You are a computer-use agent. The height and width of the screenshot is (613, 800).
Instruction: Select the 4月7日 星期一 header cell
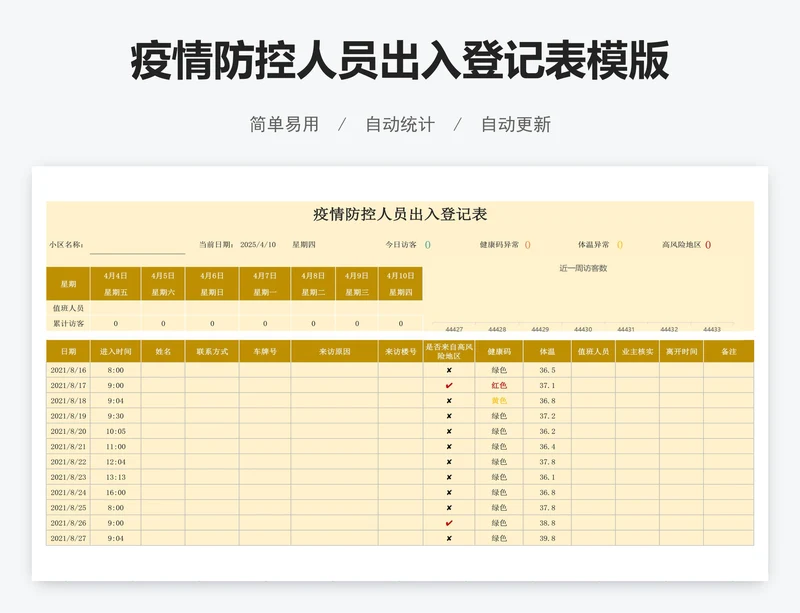pyautogui.click(x=265, y=284)
